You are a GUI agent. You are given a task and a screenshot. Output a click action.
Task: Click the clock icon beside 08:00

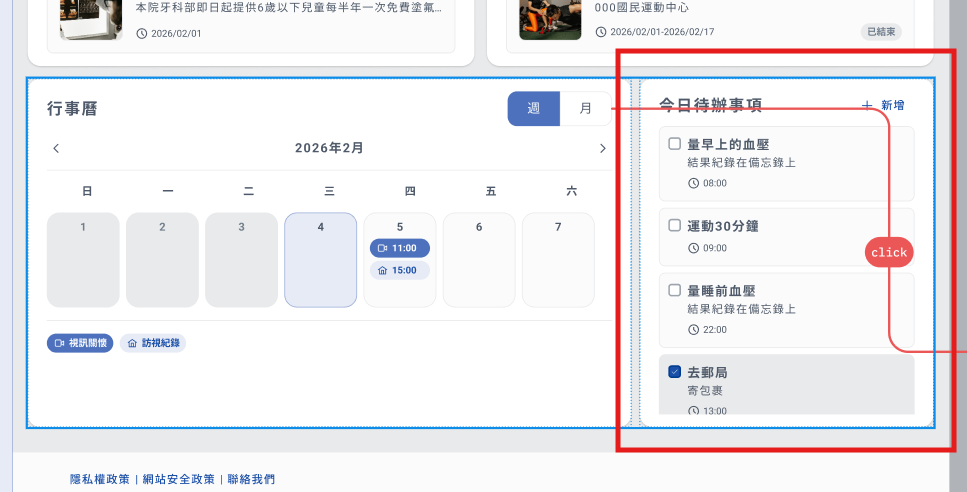coord(694,183)
